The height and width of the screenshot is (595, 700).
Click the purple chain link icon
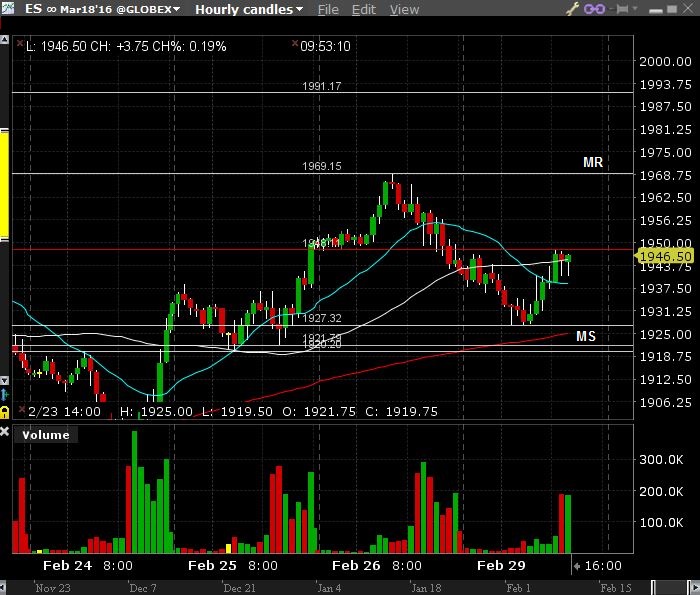point(593,9)
